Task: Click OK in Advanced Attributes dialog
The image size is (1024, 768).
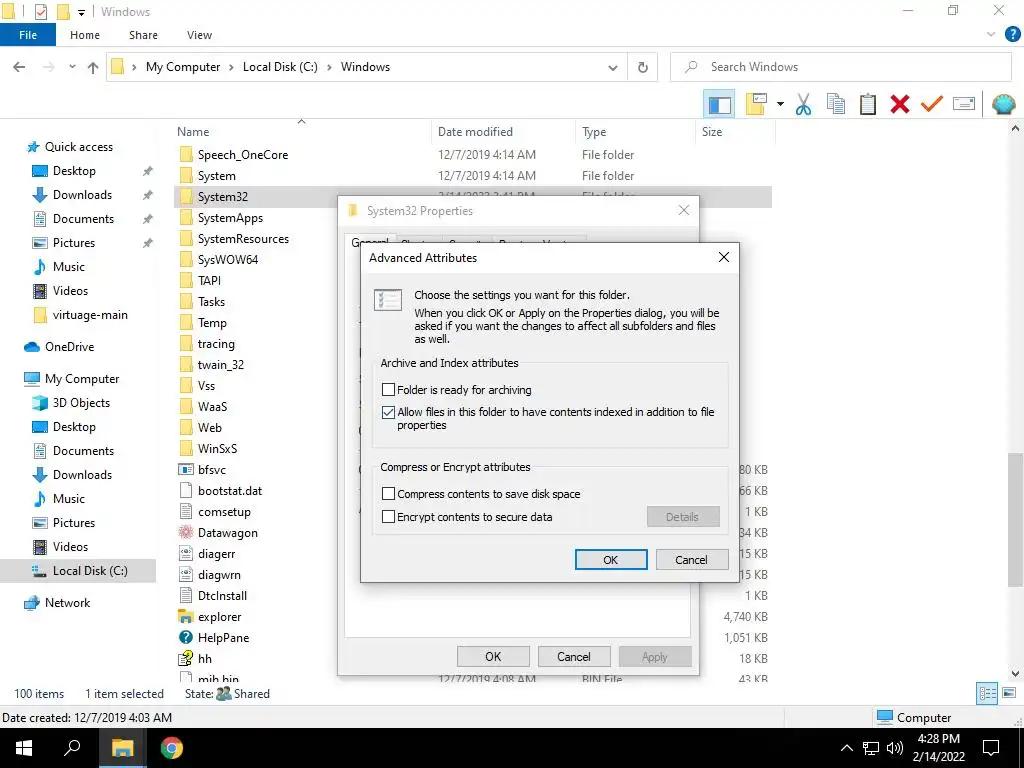Action: [x=611, y=560]
